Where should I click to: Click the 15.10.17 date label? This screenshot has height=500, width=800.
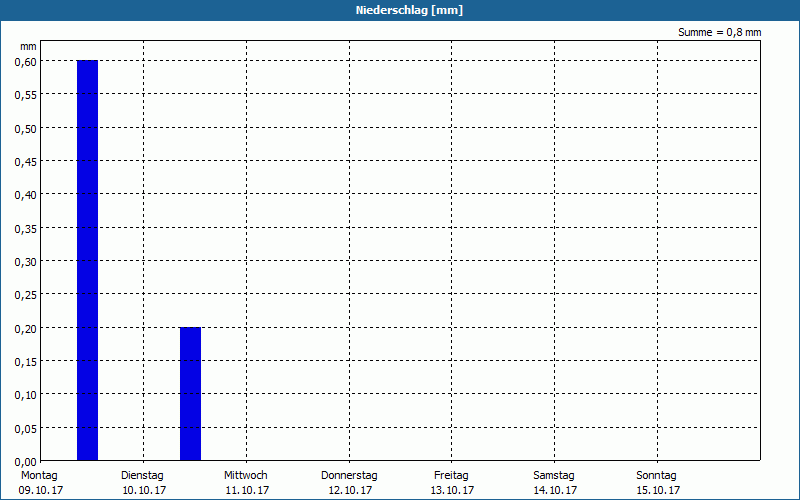tap(658, 490)
